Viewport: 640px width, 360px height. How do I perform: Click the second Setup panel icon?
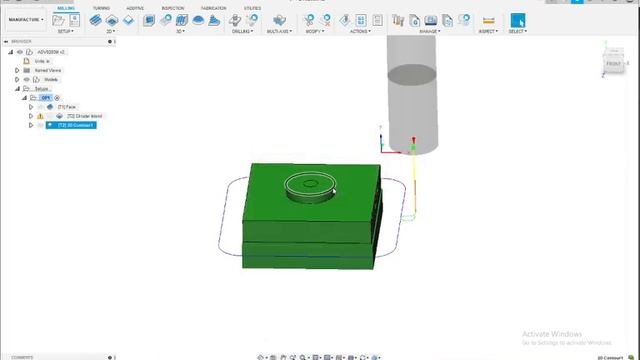tap(74, 20)
